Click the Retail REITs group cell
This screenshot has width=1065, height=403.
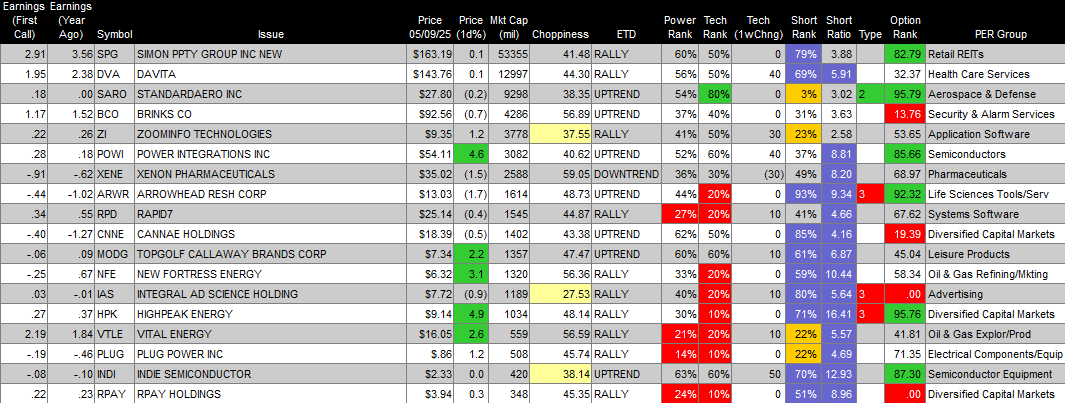point(994,53)
